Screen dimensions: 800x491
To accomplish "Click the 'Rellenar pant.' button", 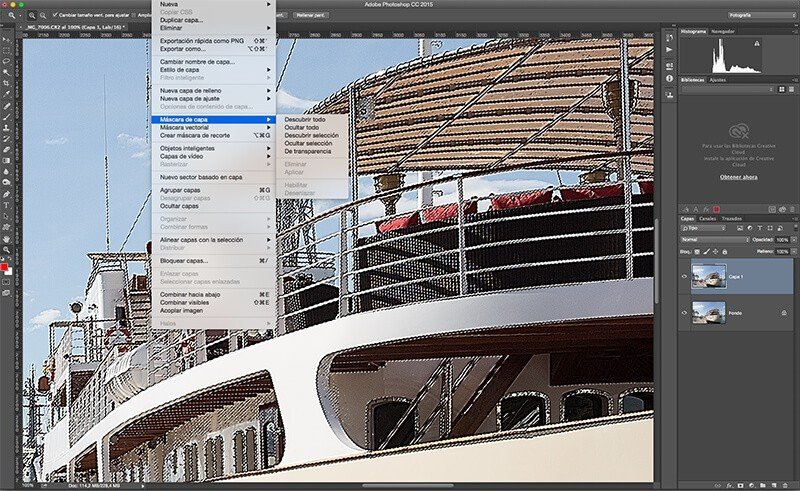I will [x=311, y=15].
